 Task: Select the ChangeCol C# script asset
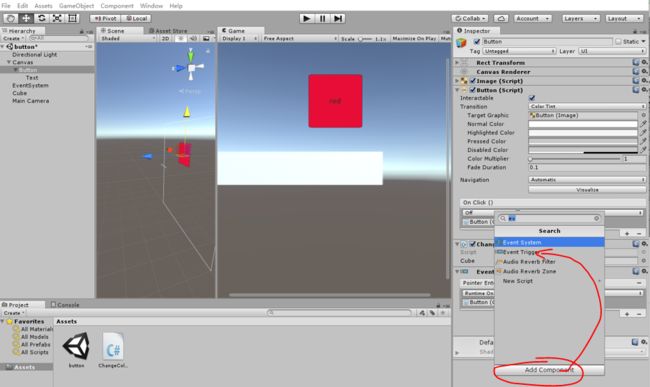pos(113,349)
